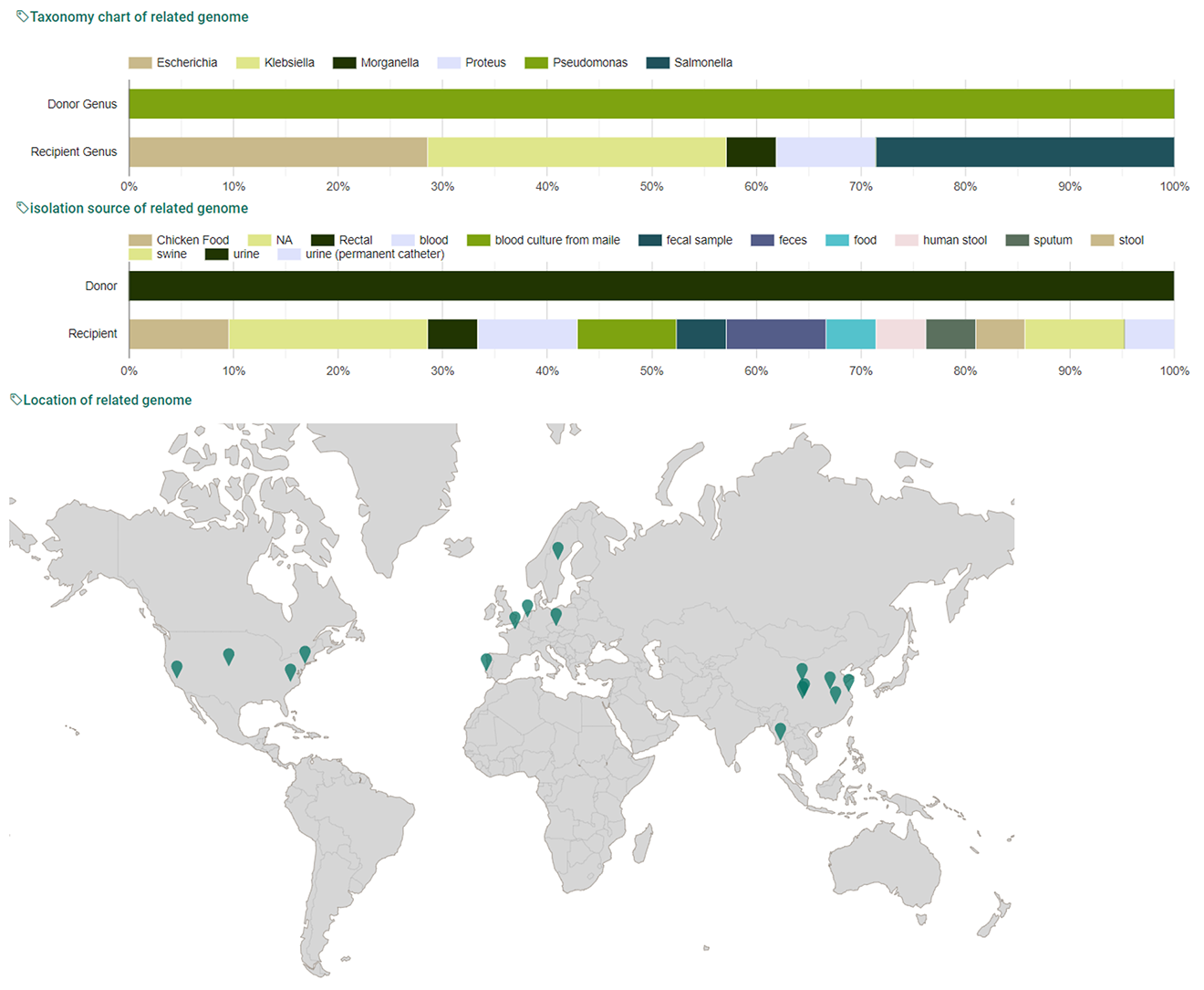
Task: Toggle 'urine (permanent catheter)' legend entry
Action: [x=361, y=254]
